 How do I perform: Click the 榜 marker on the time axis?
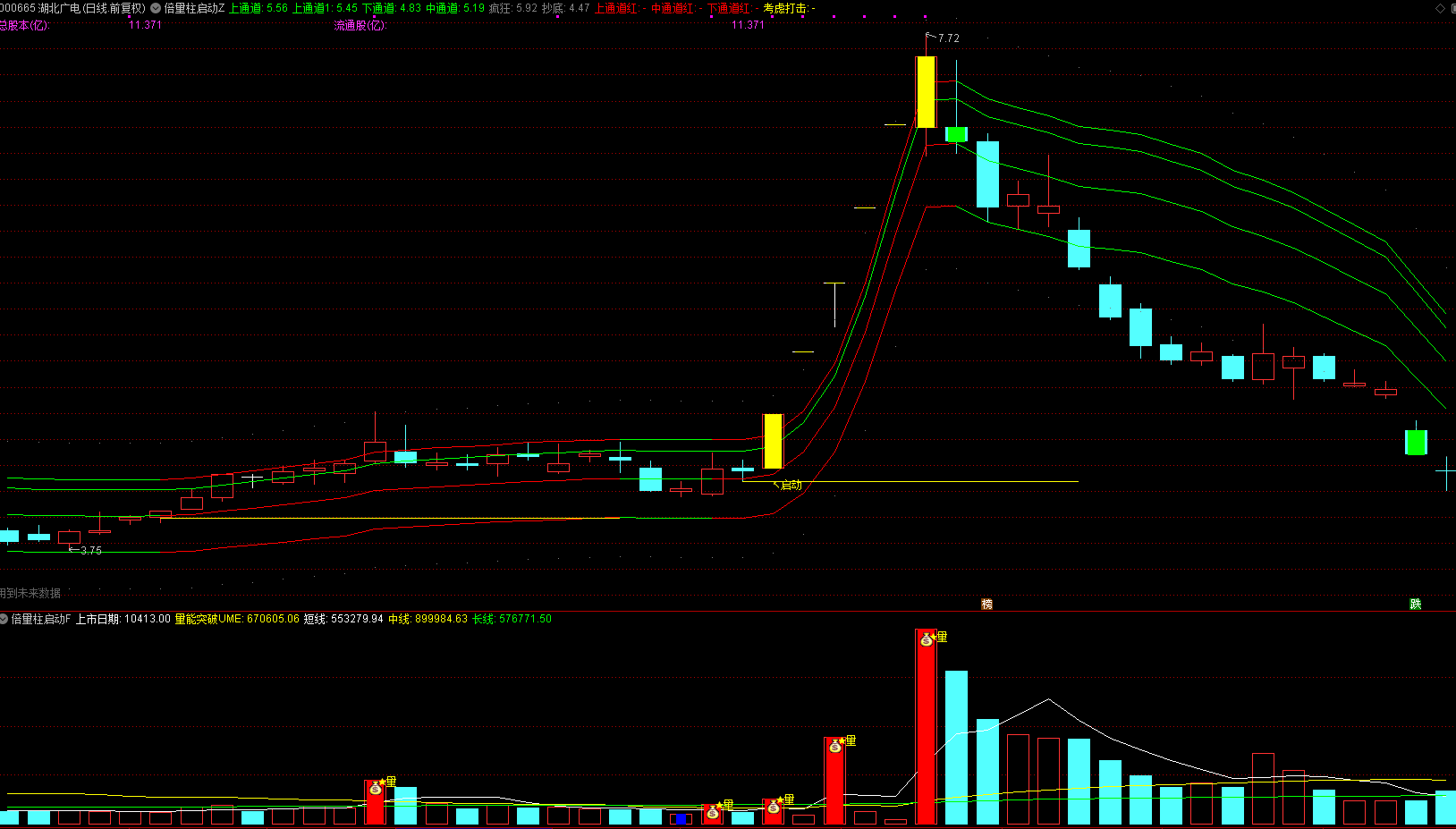pyautogui.click(x=986, y=605)
